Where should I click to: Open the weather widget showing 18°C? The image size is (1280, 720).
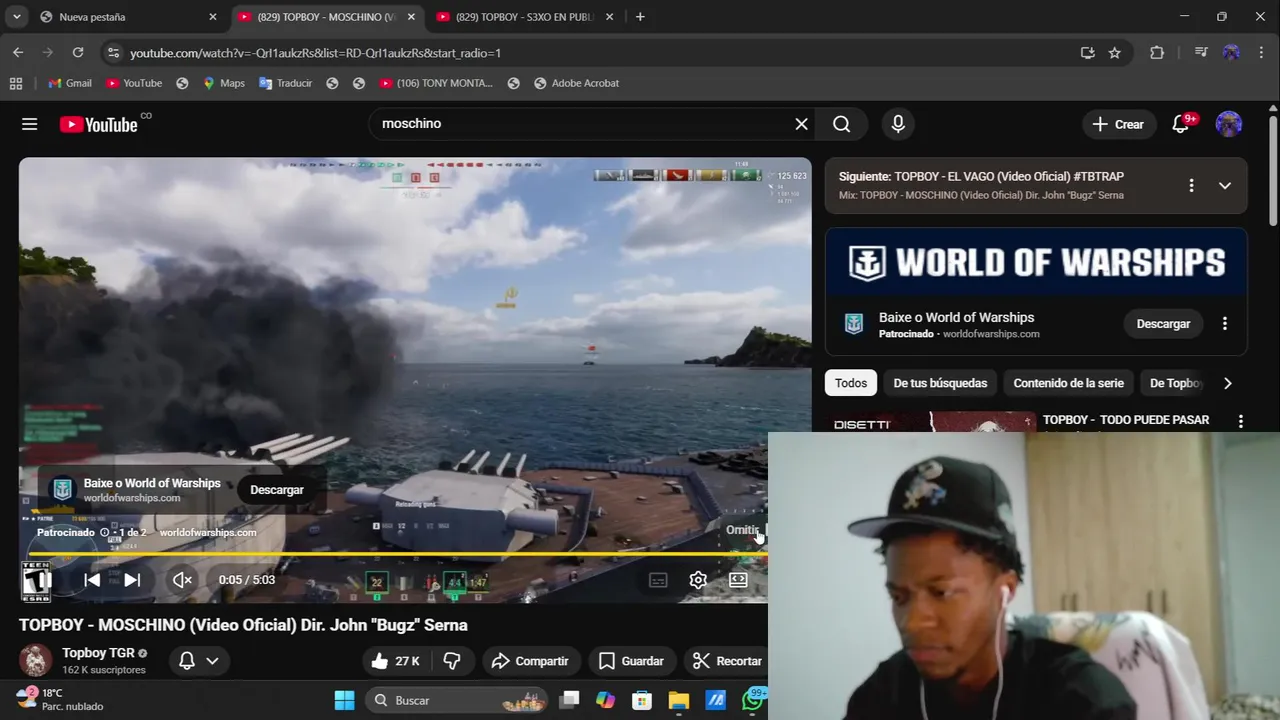(x=60, y=699)
